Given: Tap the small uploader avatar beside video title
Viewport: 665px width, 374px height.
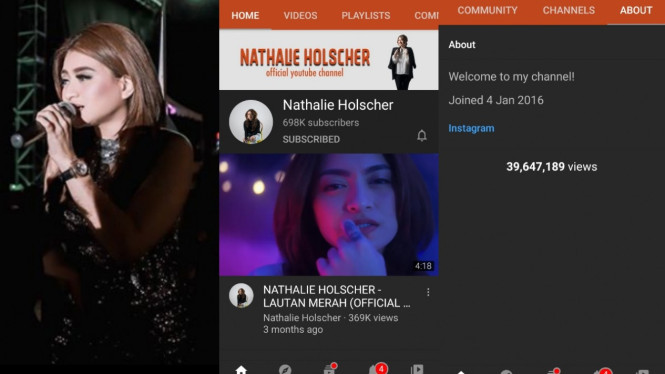Looking at the screenshot, I should [241, 296].
